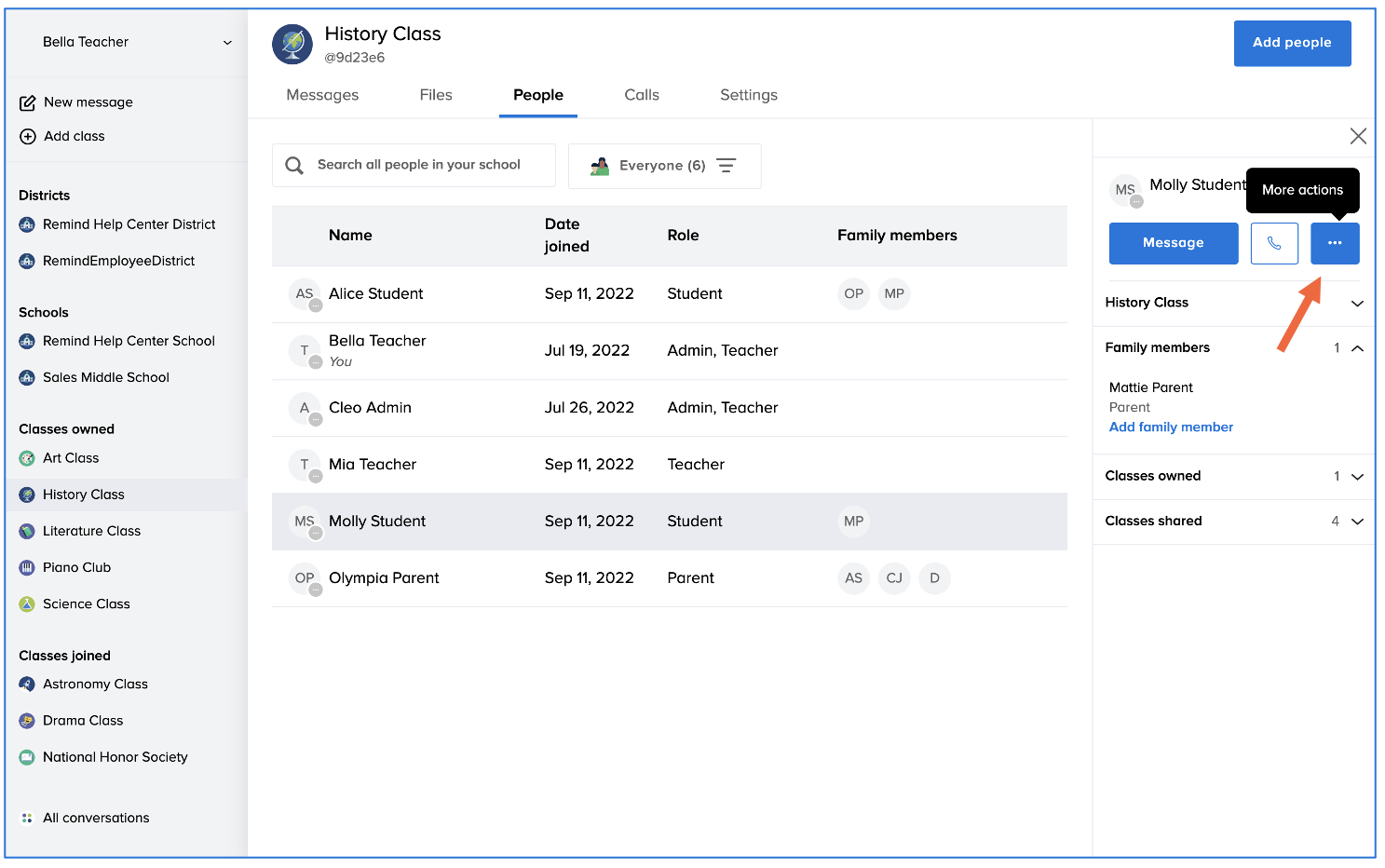
Task: Click the Add class plus icon
Action: point(28,136)
